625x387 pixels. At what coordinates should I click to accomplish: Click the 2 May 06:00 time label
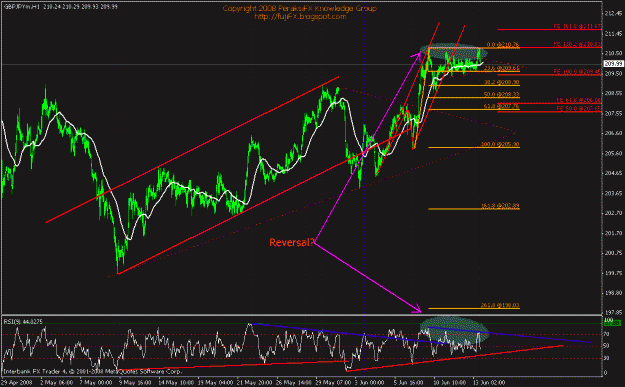pyautogui.click(x=56, y=382)
